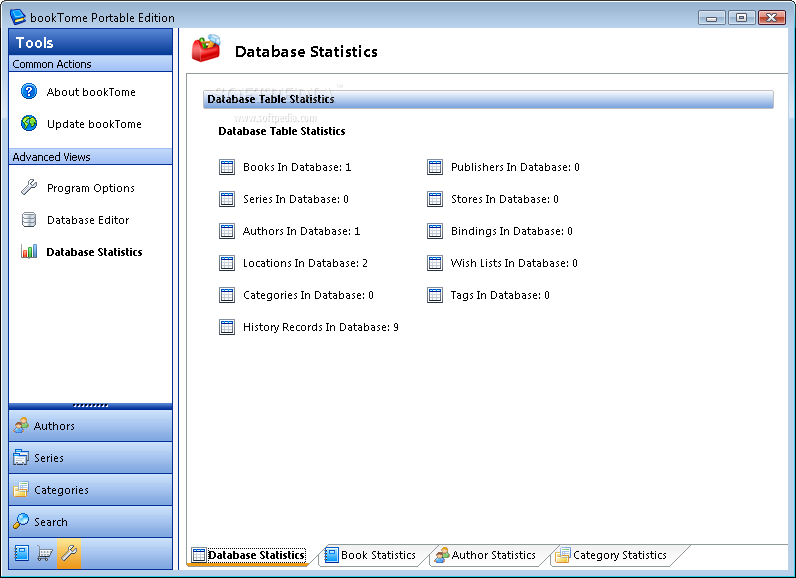Click 'Publishers In Database: 0' text
Viewport: 796px width, 578px height.
(515, 167)
